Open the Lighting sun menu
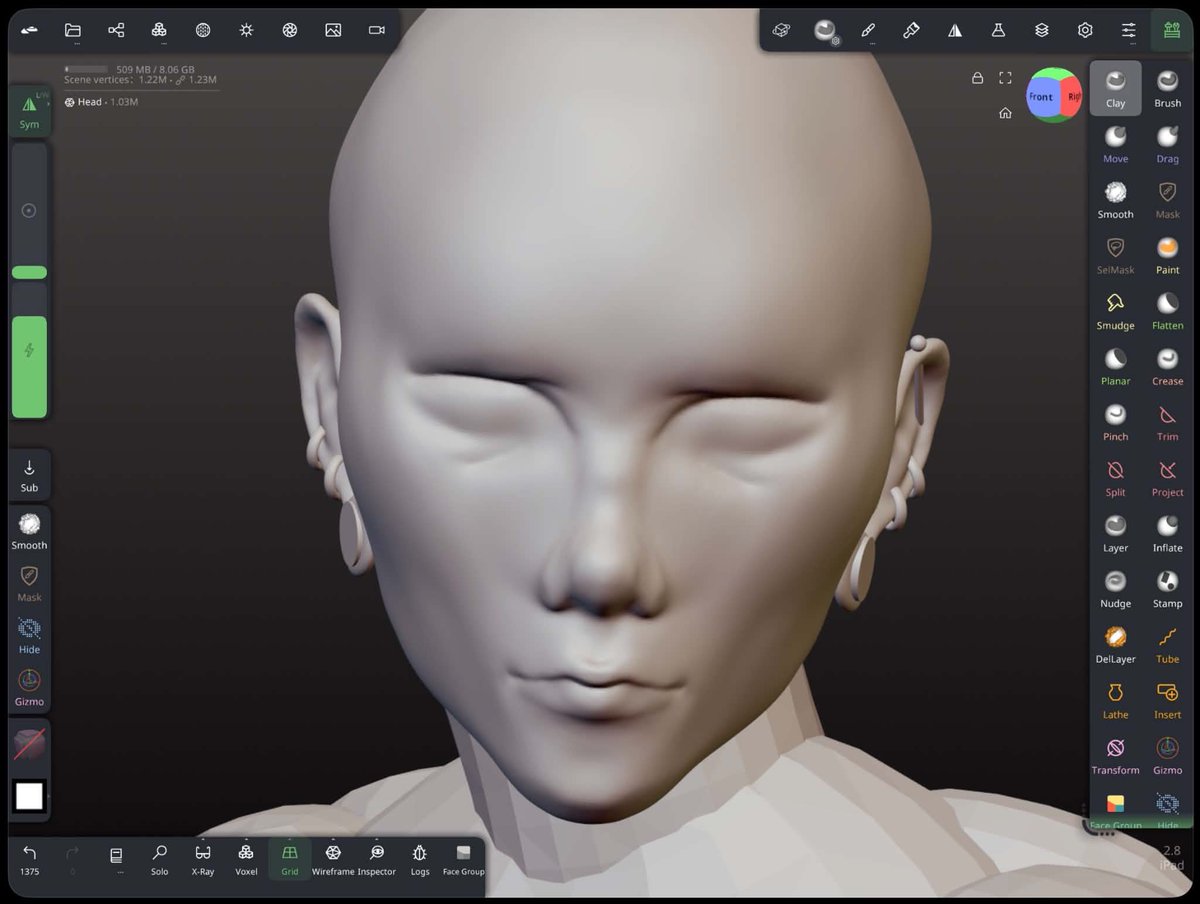This screenshot has height=904, width=1200. [246, 30]
